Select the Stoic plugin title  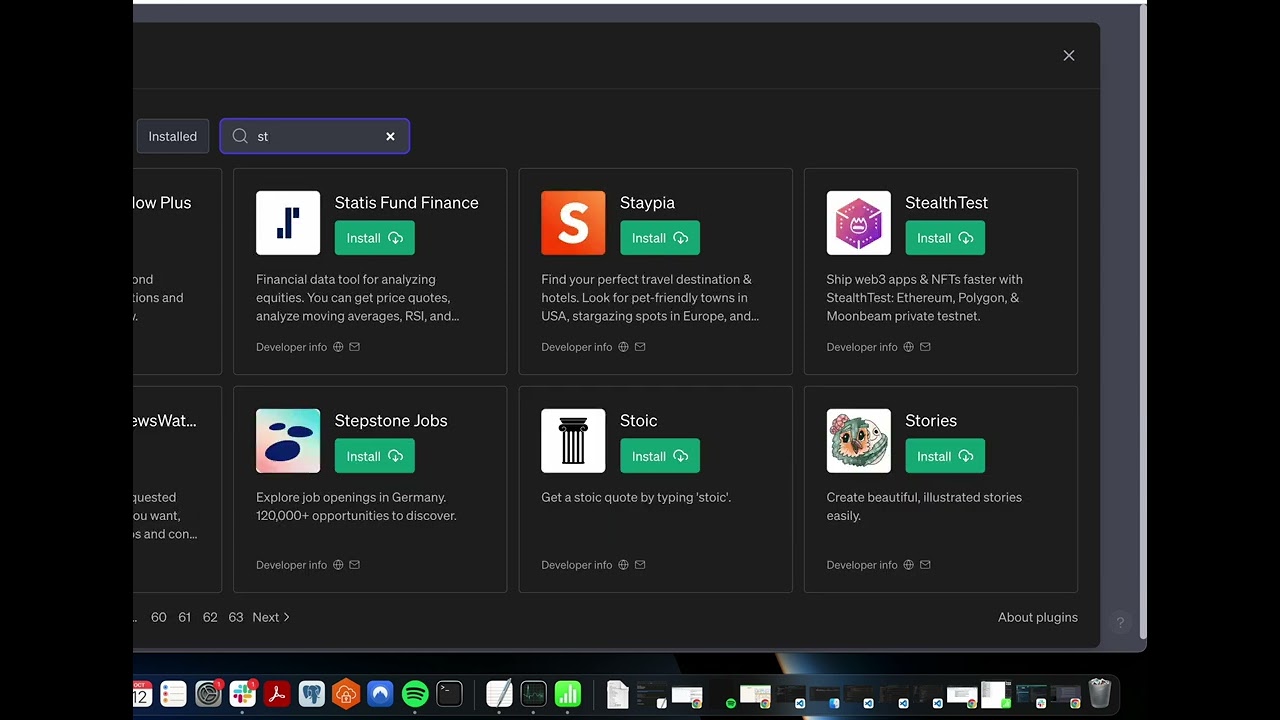coord(639,420)
